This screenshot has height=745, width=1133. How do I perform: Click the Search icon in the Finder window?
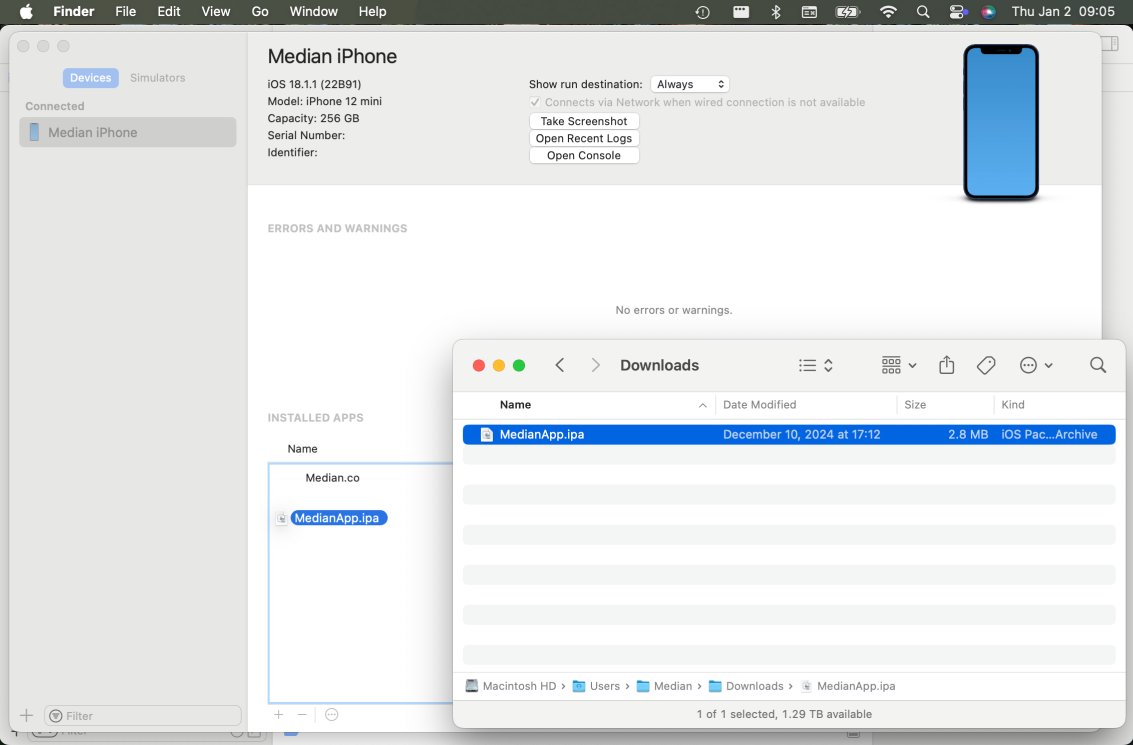[x=1098, y=365]
